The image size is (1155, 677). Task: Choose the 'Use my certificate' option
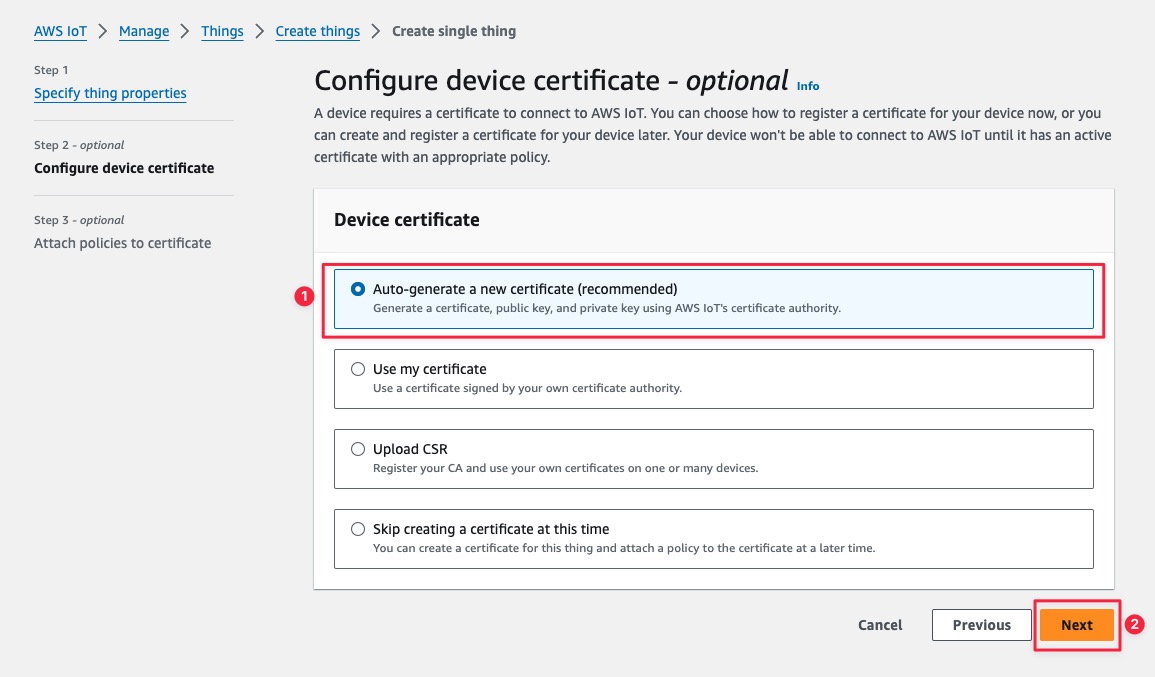point(358,369)
